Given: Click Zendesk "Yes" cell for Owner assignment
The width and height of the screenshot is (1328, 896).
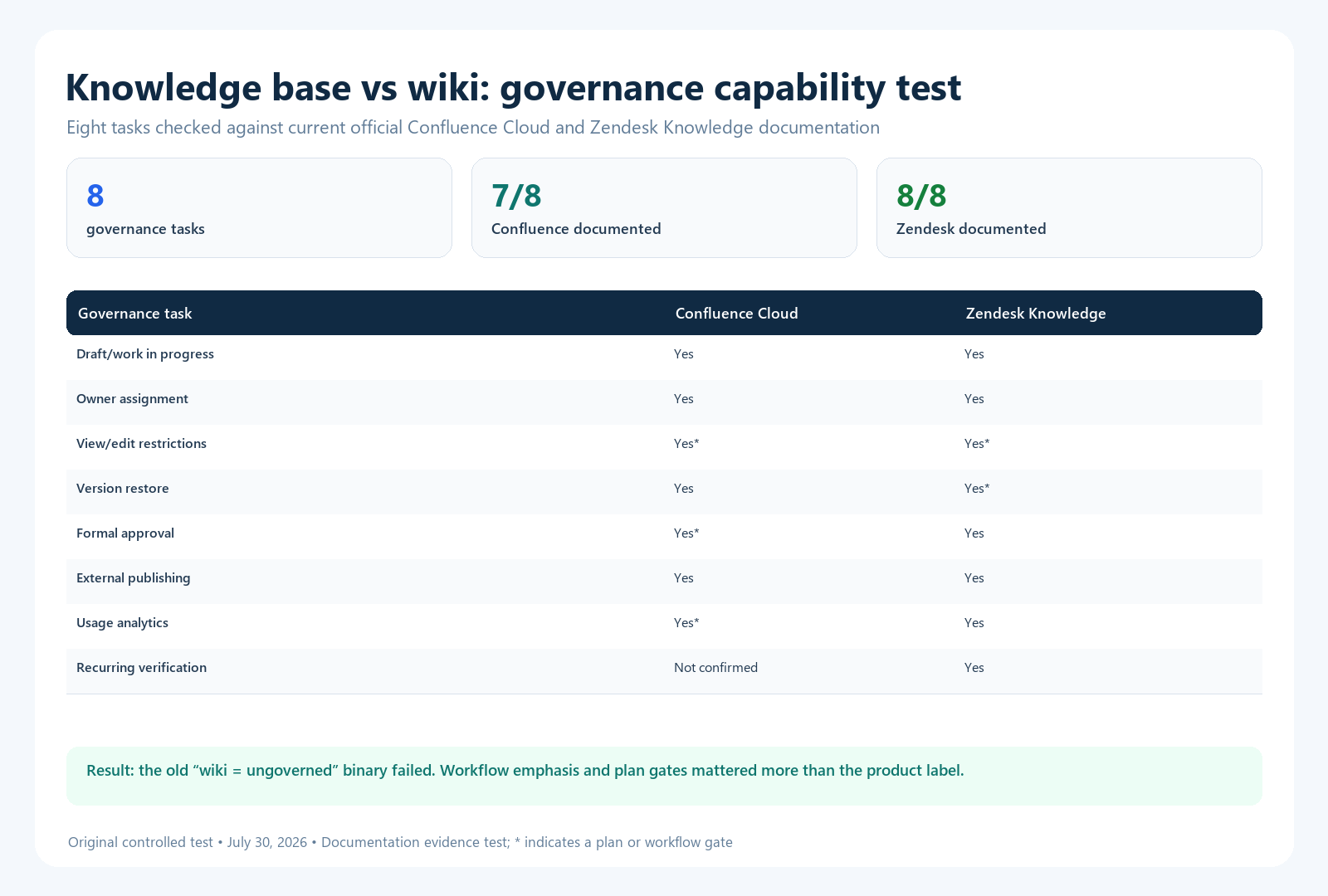Looking at the screenshot, I should tap(974, 399).
